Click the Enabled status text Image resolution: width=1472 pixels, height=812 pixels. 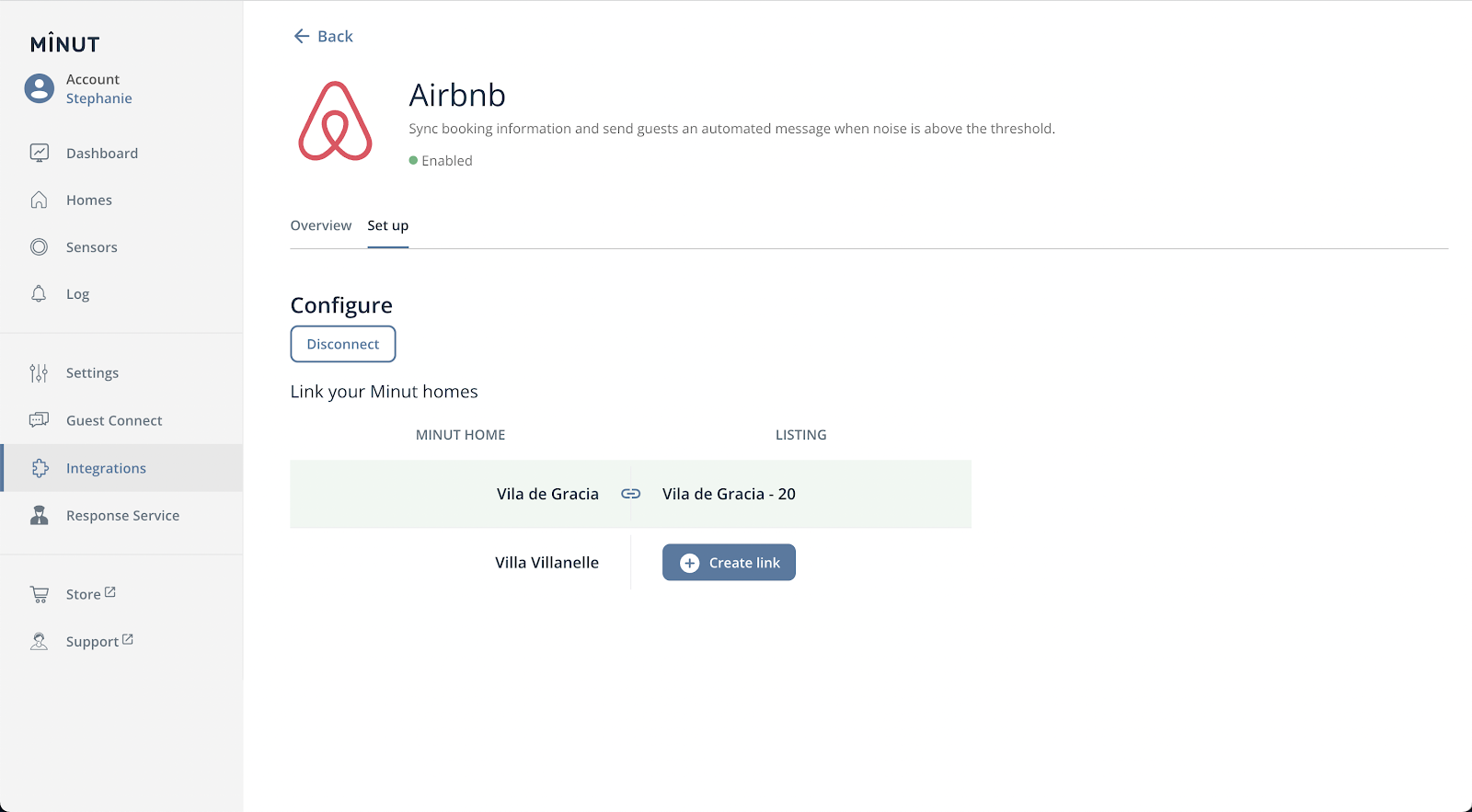(447, 160)
